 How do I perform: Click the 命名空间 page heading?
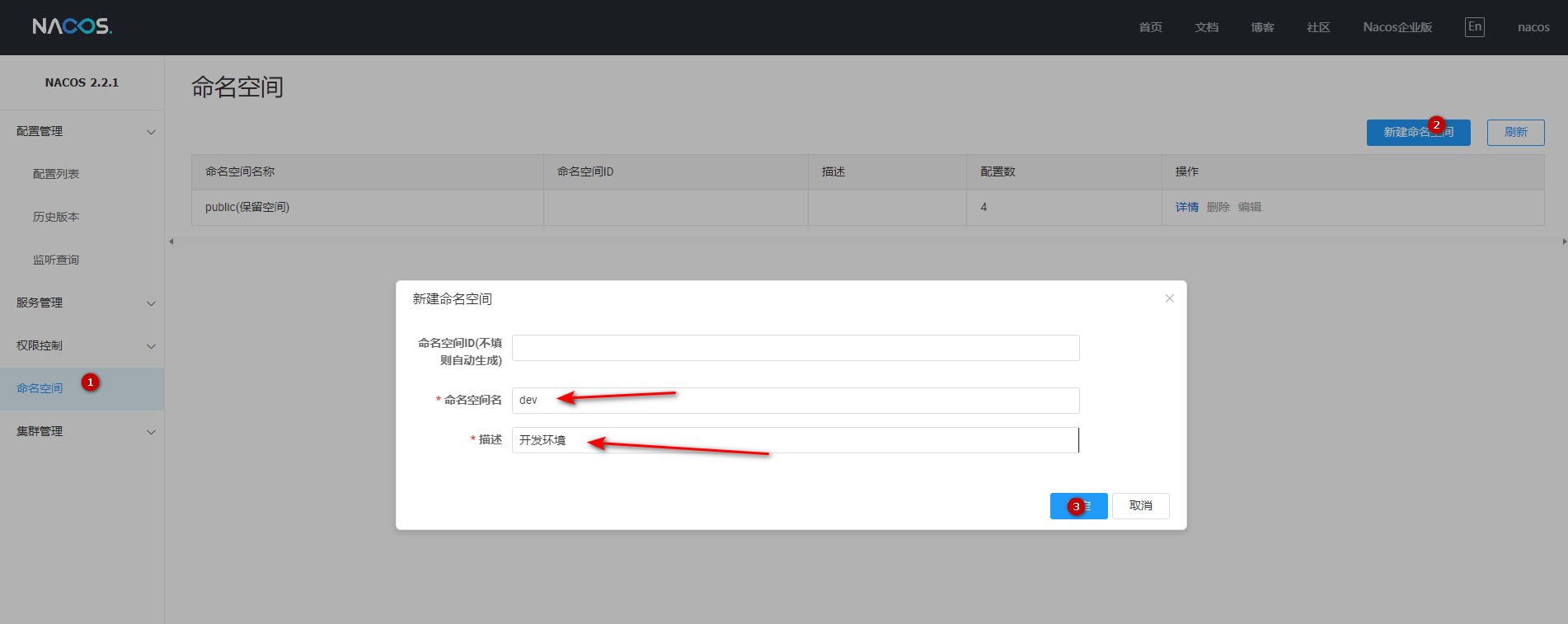click(237, 87)
